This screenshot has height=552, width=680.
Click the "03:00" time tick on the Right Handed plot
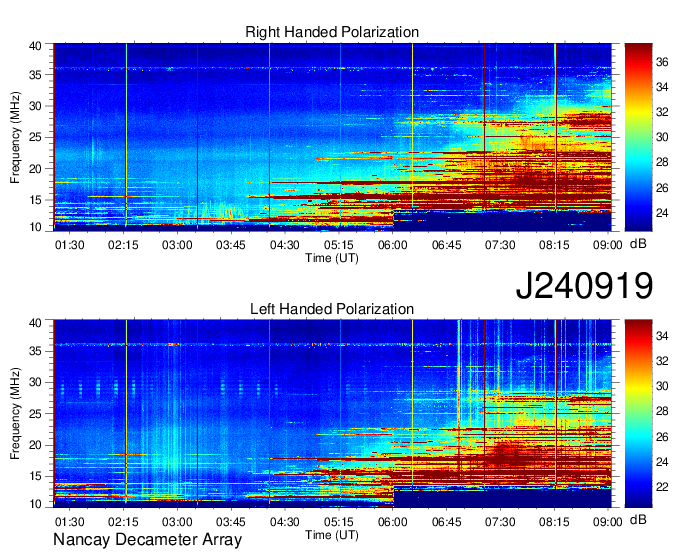tap(177, 245)
